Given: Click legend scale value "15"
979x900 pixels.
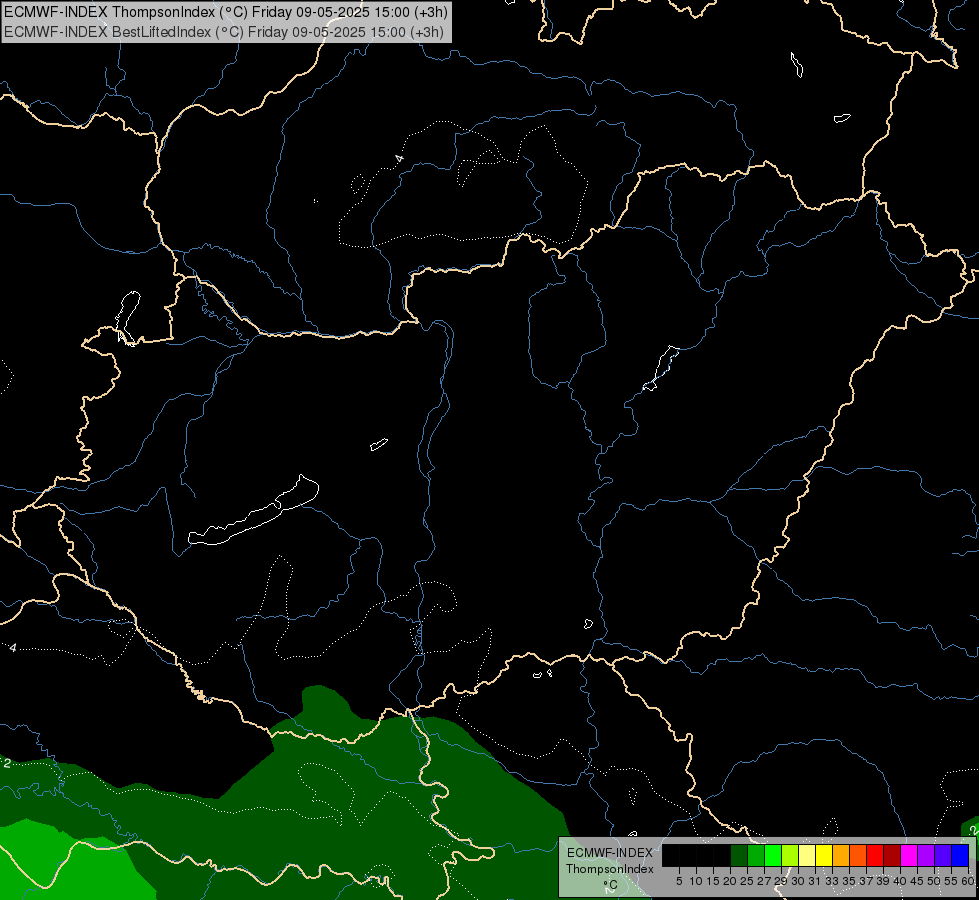Looking at the screenshot, I should [x=713, y=881].
